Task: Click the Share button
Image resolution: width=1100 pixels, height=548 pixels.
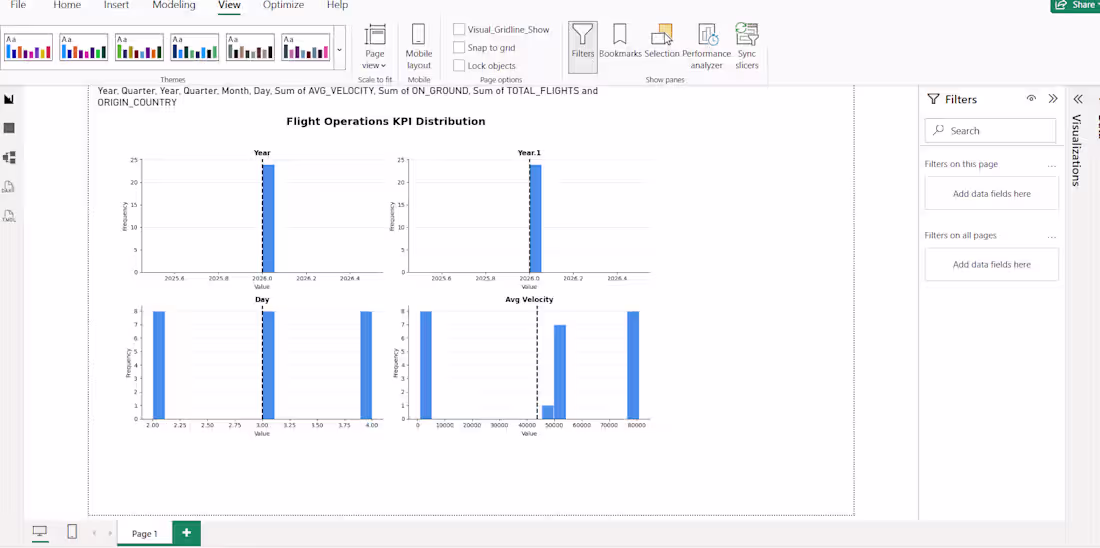Action: [x=1075, y=6]
